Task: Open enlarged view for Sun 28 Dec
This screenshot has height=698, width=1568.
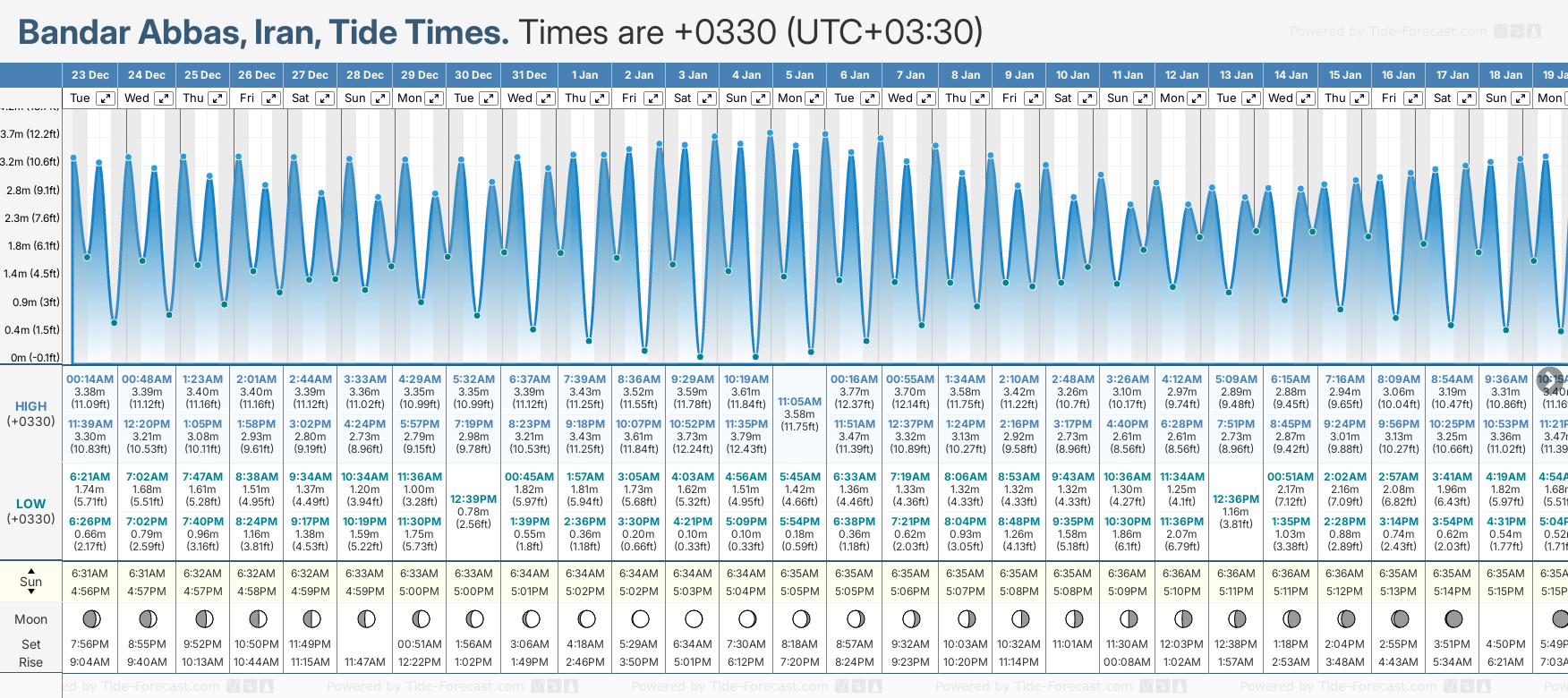Action: (379, 98)
